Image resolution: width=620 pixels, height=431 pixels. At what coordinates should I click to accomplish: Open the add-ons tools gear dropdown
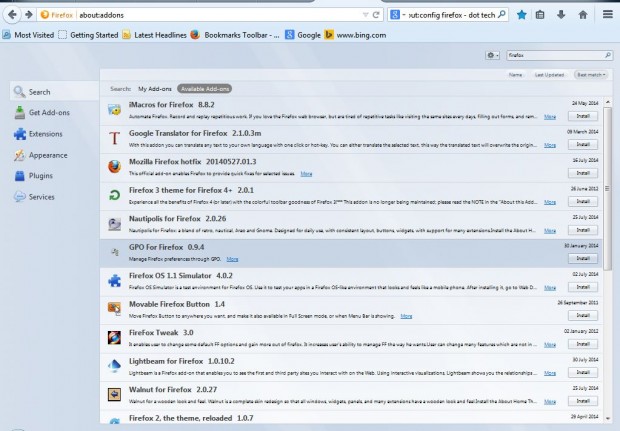(492, 55)
